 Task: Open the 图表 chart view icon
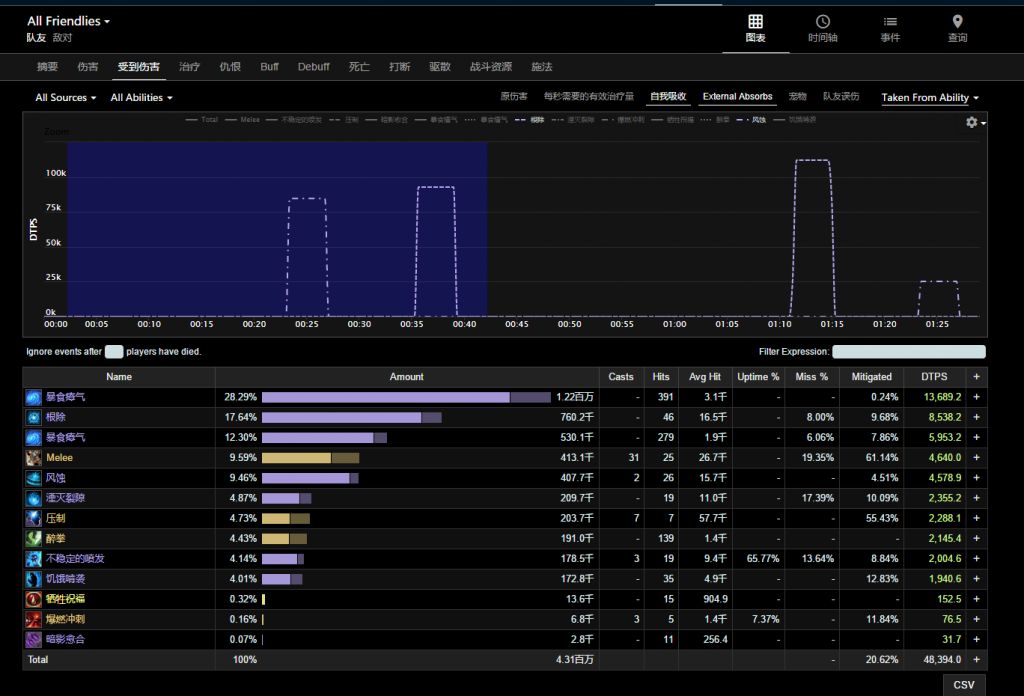pyautogui.click(x=755, y=22)
